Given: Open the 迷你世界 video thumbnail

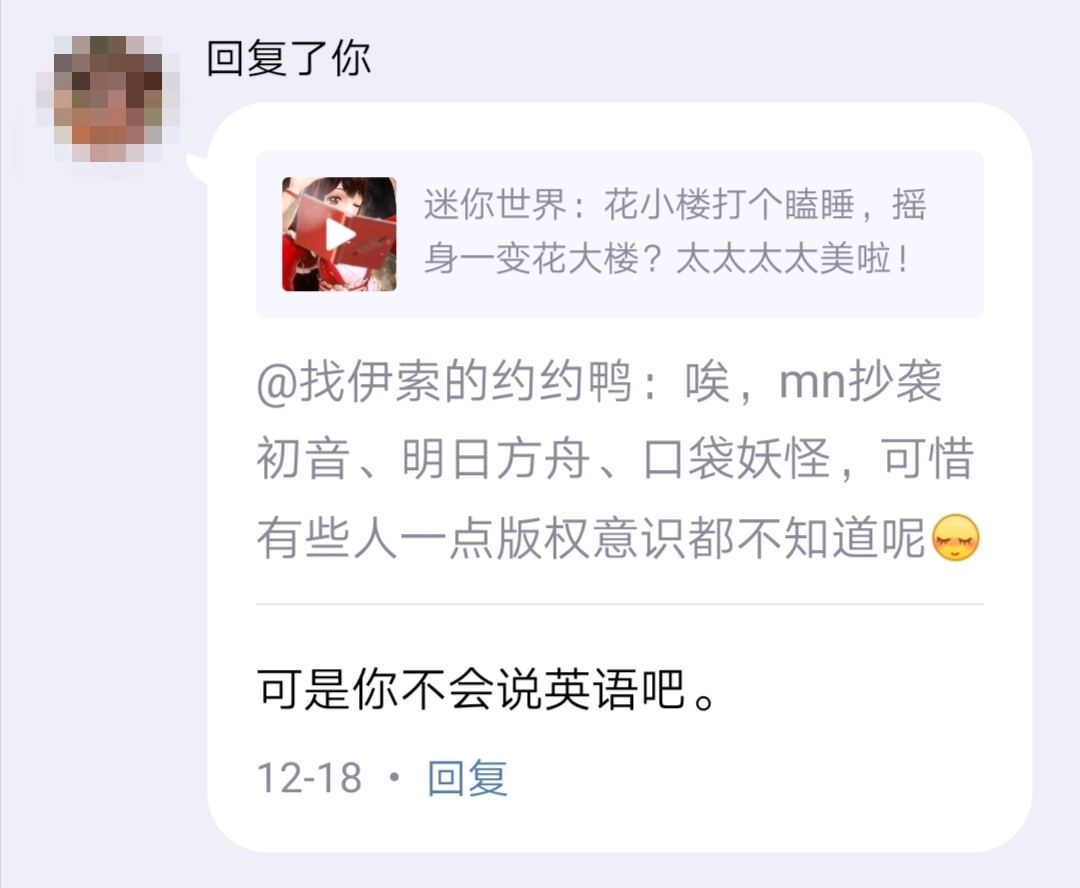Looking at the screenshot, I should pos(339,234).
